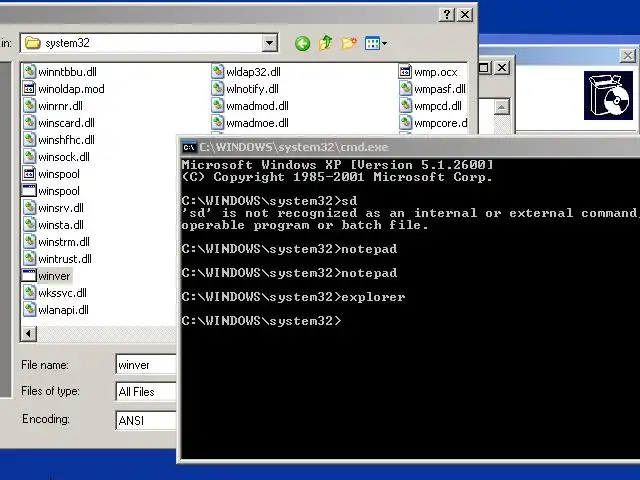This screenshot has height=480, width=640.
Task: Select the winsock.dll file icon
Action: click(x=29, y=157)
